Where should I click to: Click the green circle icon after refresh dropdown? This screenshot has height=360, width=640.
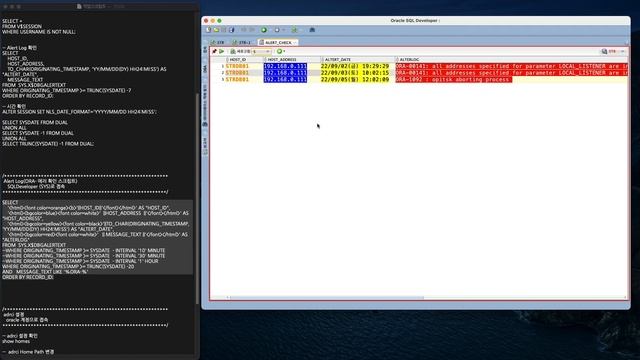[x=280, y=51]
